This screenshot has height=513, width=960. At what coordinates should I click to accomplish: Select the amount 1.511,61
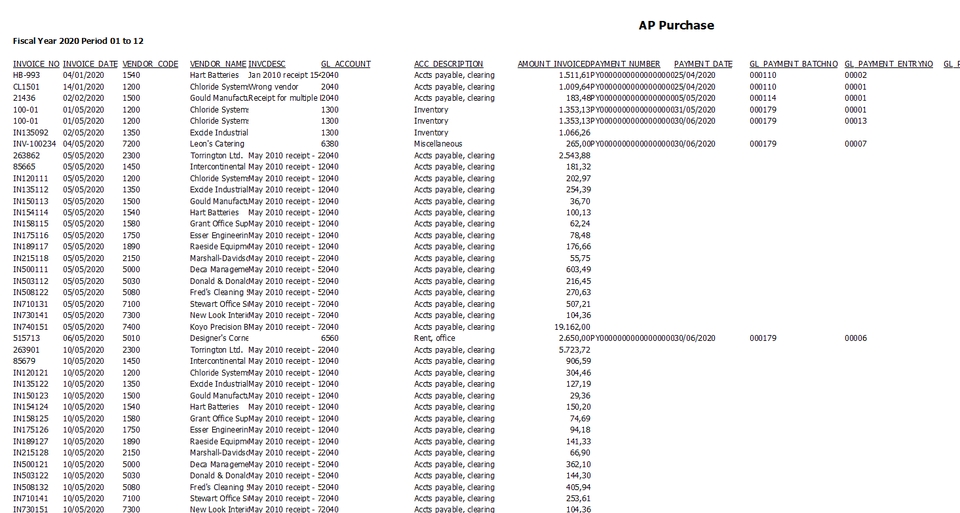click(x=575, y=75)
